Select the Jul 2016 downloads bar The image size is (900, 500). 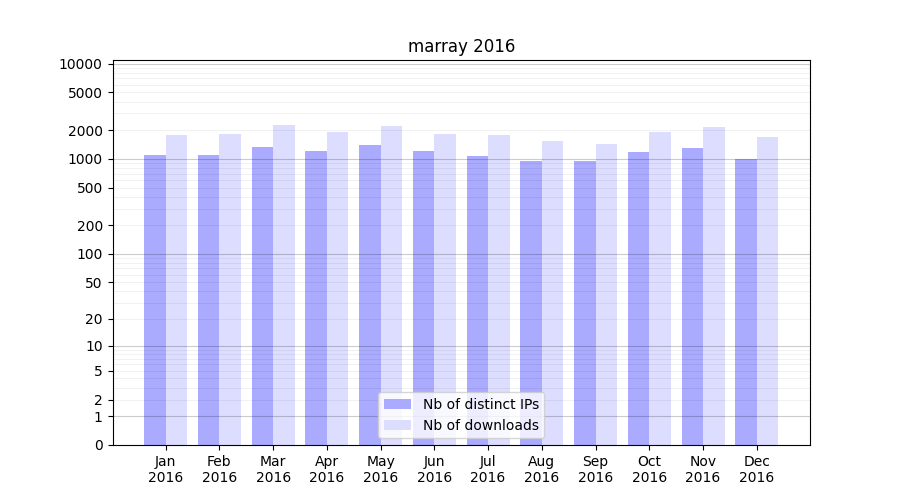click(x=499, y=290)
